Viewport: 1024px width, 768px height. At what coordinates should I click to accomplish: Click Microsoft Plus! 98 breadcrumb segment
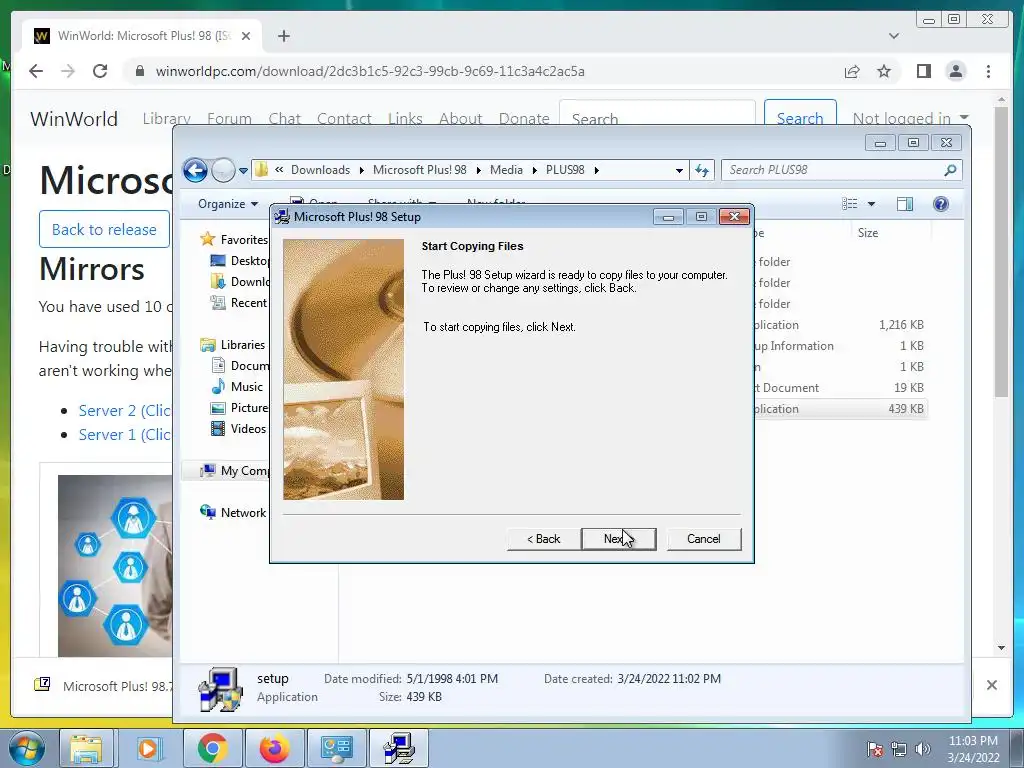pyautogui.click(x=419, y=170)
